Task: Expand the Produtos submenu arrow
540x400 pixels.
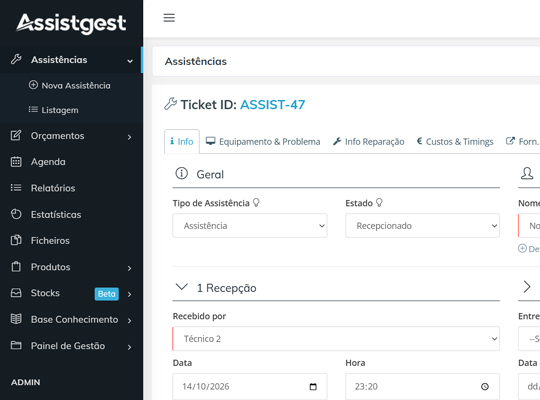Action: [129, 268]
